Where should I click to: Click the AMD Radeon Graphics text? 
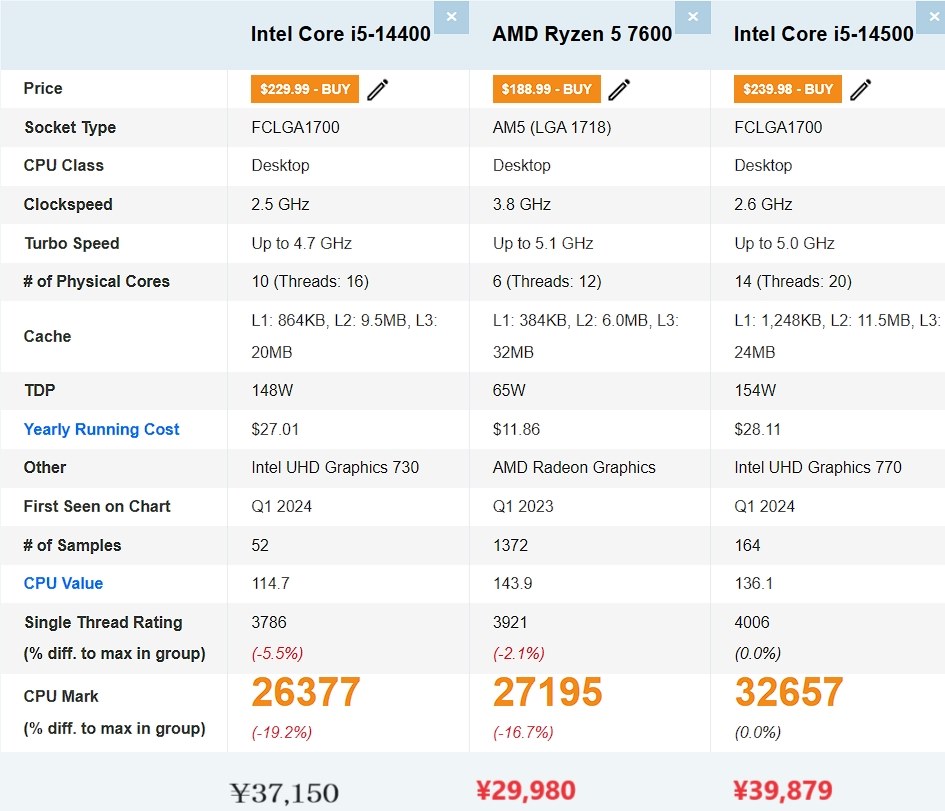coord(574,468)
